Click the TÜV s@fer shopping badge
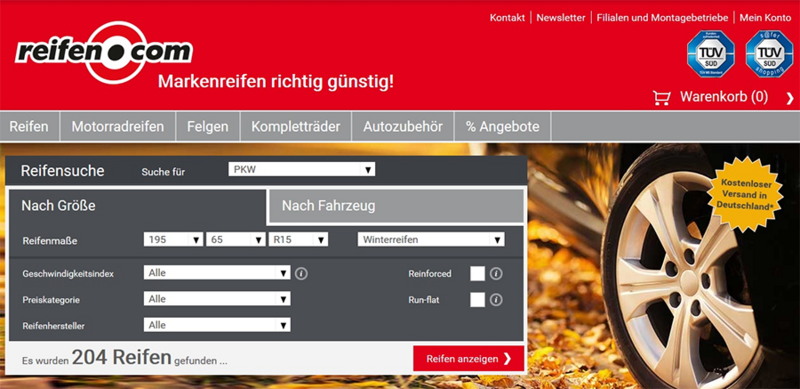The height and width of the screenshot is (389, 800). 769,54
